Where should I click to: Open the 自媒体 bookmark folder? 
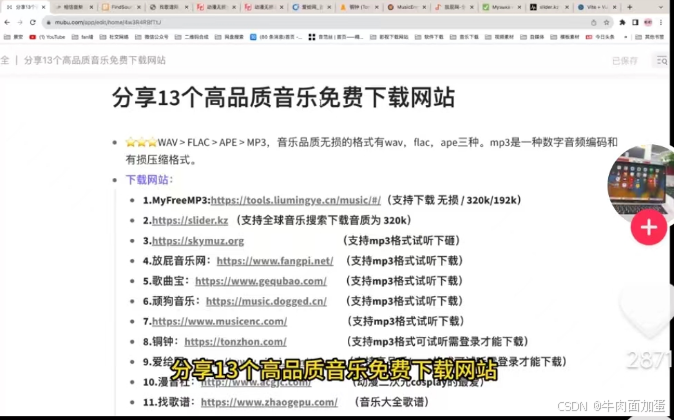pyautogui.click(x=532, y=37)
